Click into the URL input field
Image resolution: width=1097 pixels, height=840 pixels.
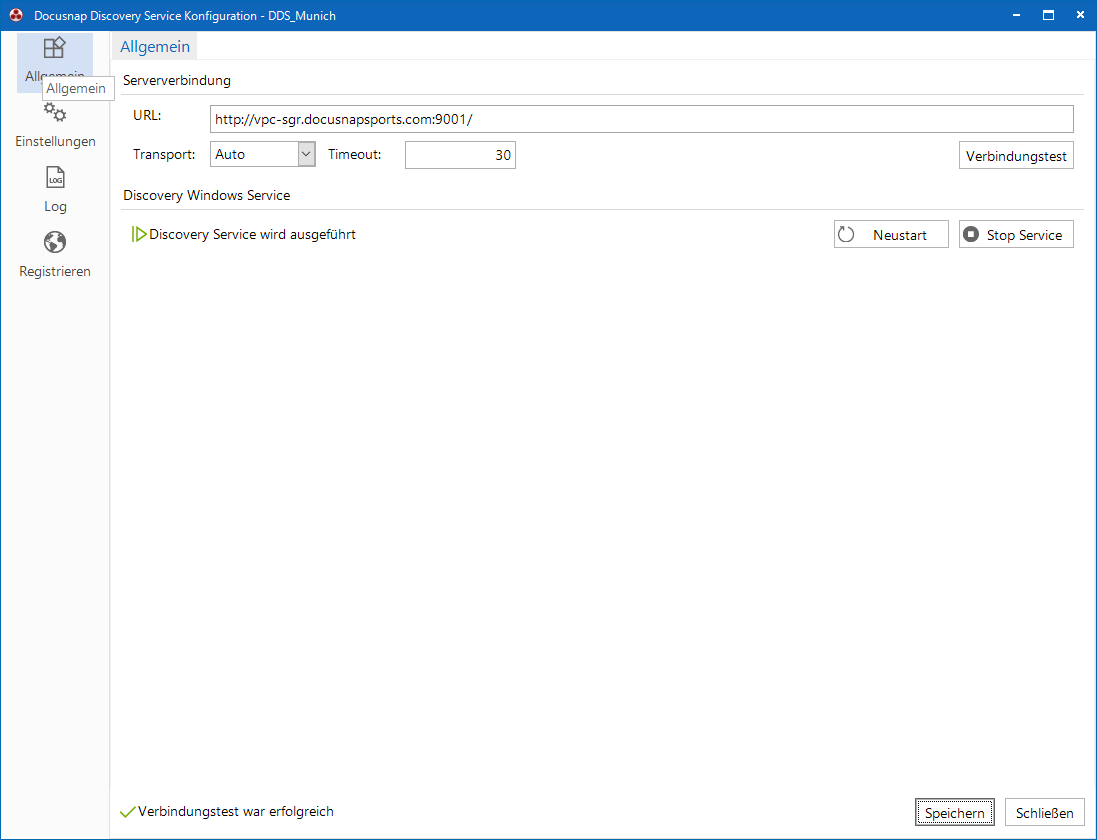click(642, 119)
